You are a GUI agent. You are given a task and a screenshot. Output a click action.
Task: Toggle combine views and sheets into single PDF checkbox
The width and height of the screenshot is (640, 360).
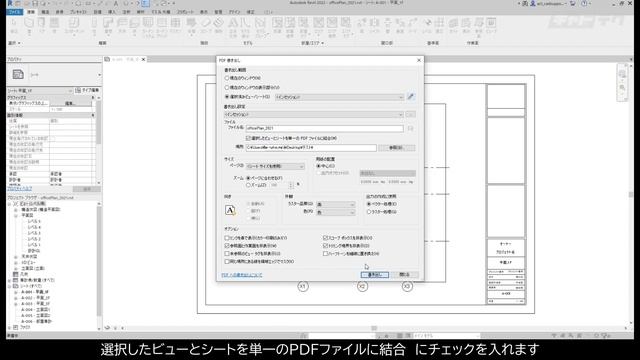tap(248, 138)
